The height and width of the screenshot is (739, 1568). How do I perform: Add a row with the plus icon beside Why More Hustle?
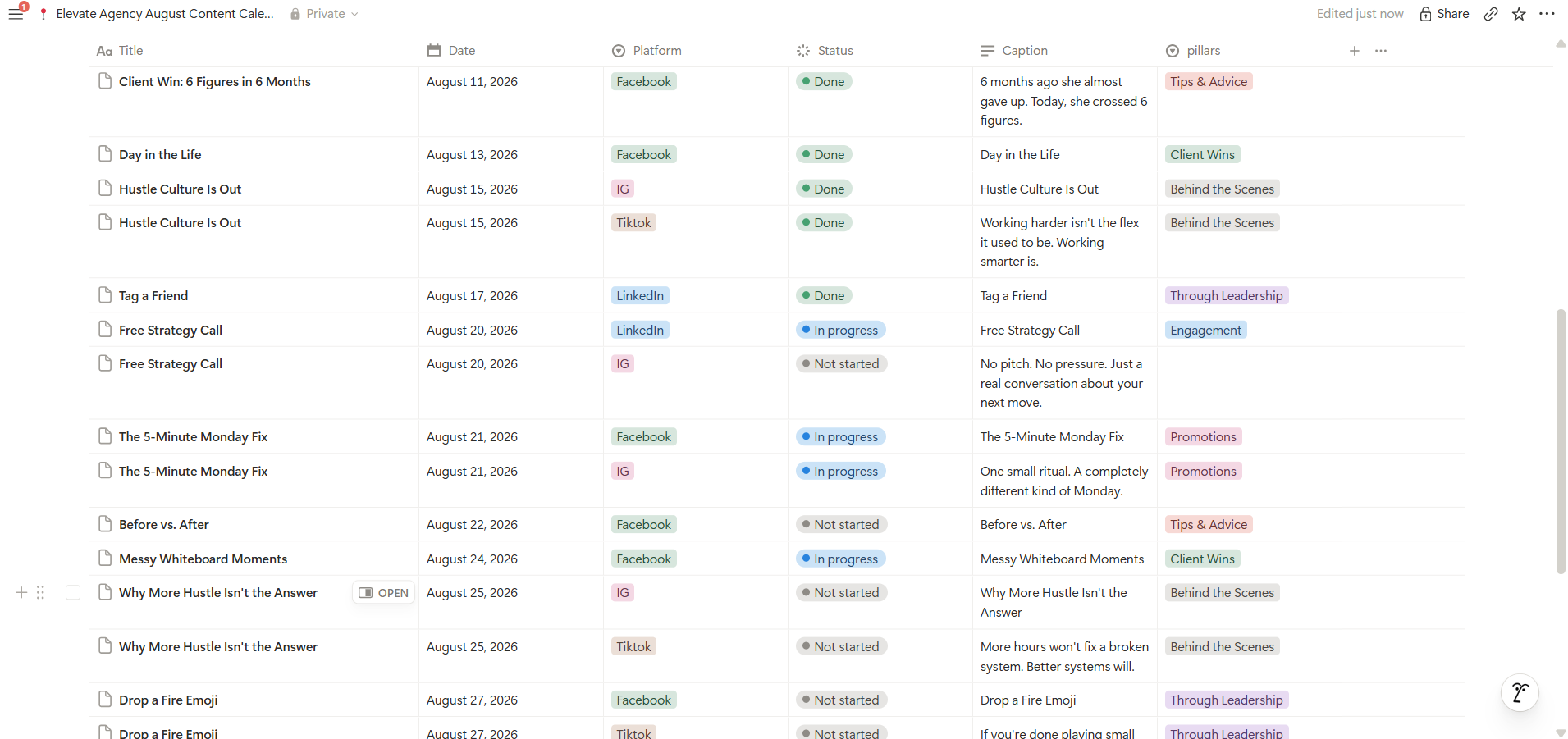(x=21, y=592)
